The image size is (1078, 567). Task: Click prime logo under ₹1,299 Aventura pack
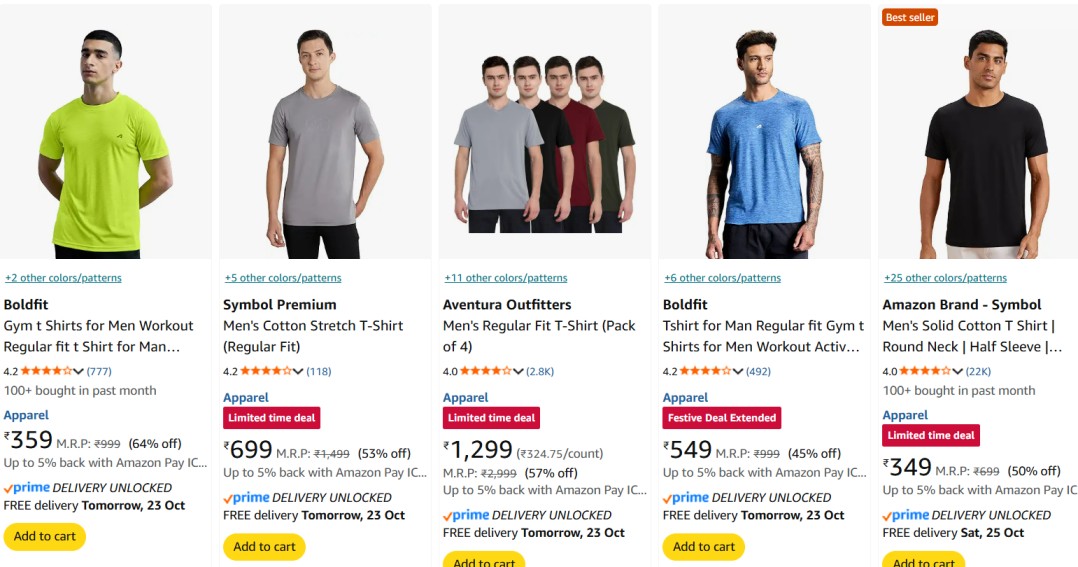click(466, 515)
